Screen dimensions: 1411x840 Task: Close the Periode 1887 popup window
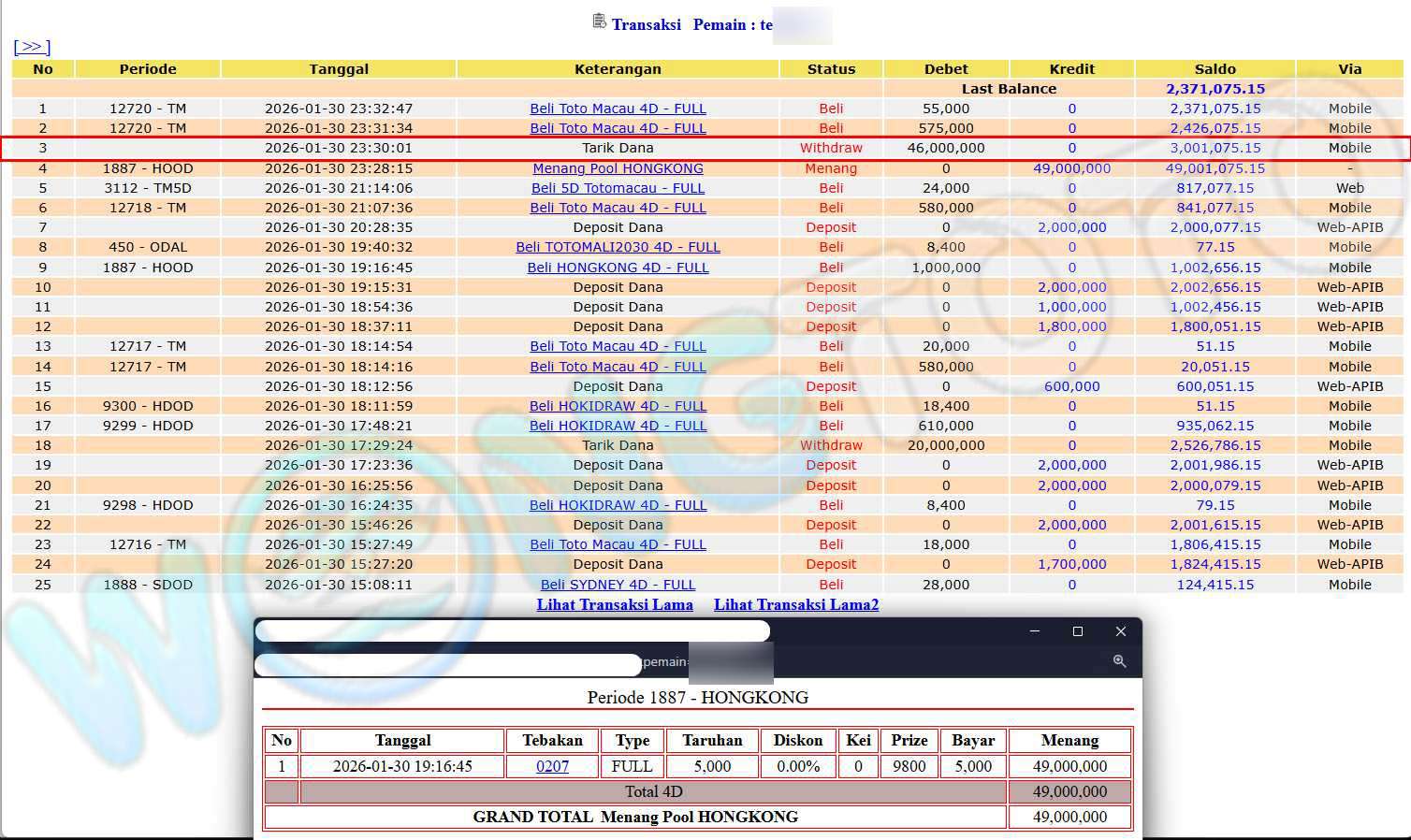tap(1120, 631)
